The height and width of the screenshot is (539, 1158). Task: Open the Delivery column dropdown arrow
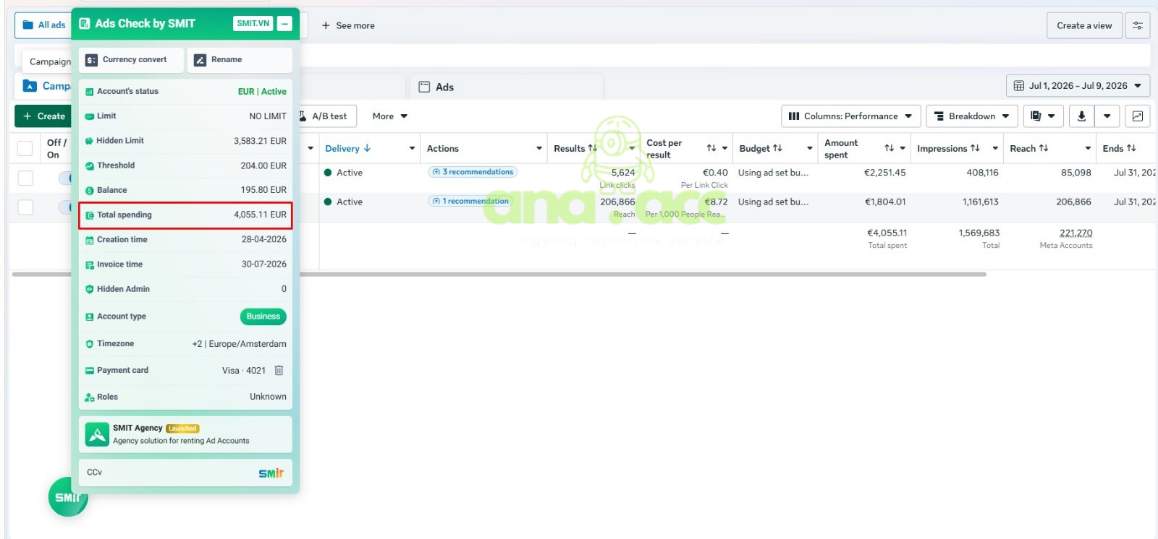point(412,148)
